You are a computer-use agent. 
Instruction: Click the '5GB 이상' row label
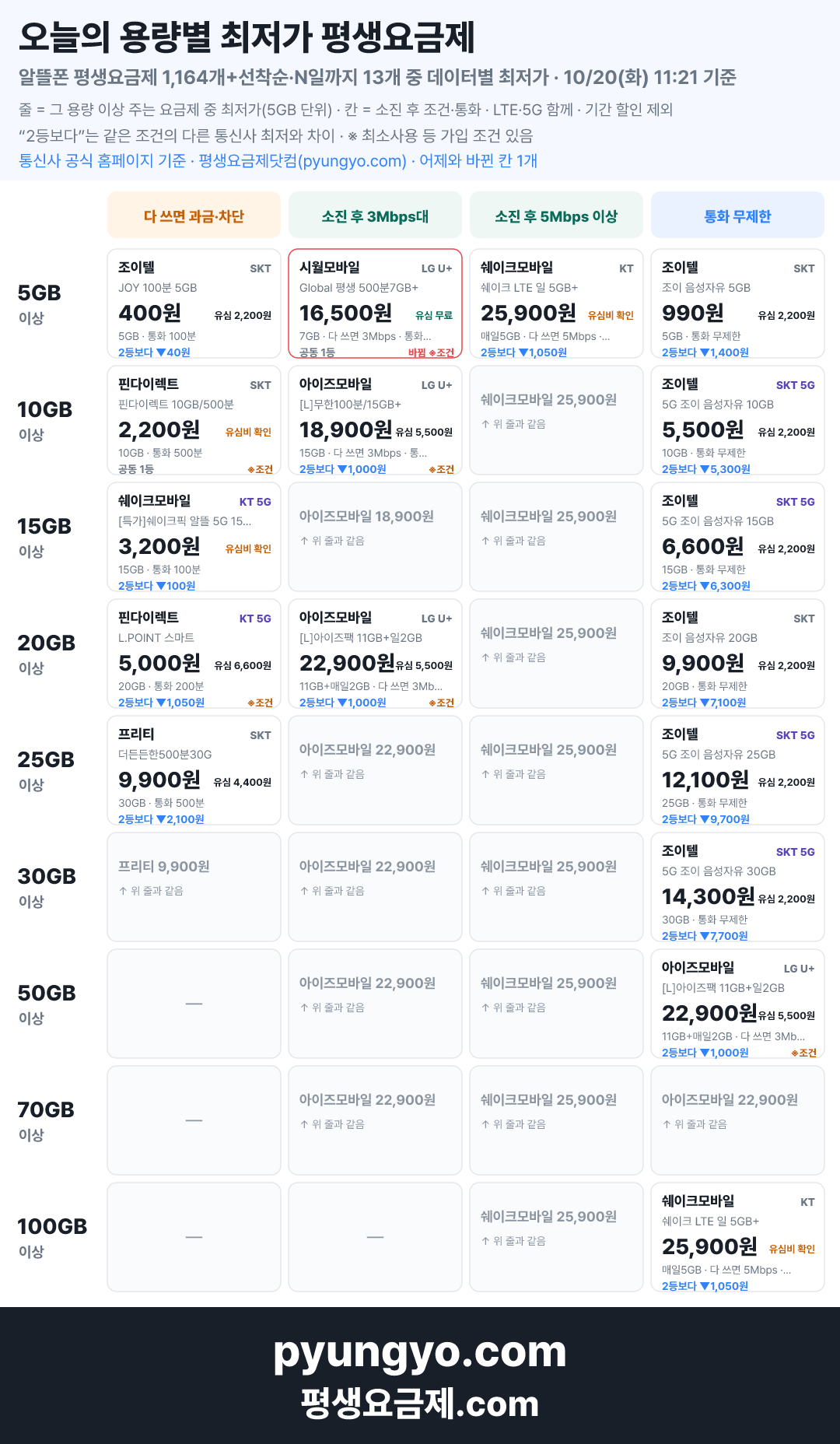[x=39, y=303]
